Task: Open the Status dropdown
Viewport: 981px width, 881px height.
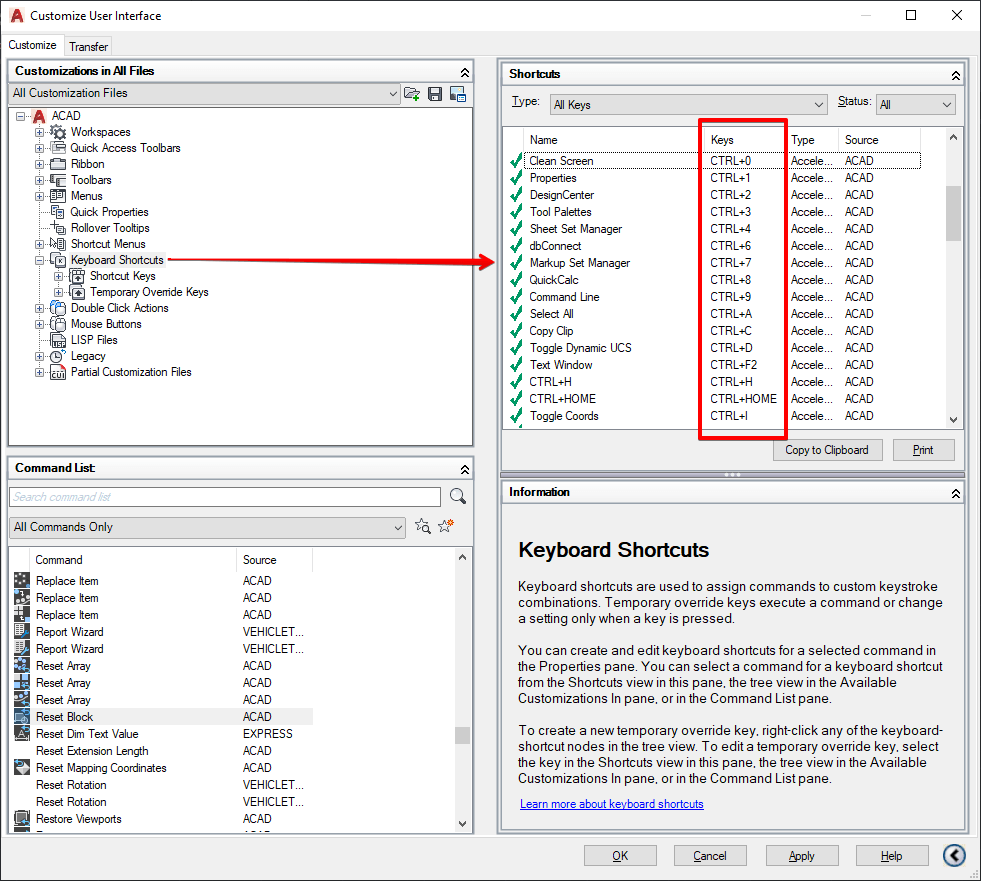Action: tap(915, 104)
